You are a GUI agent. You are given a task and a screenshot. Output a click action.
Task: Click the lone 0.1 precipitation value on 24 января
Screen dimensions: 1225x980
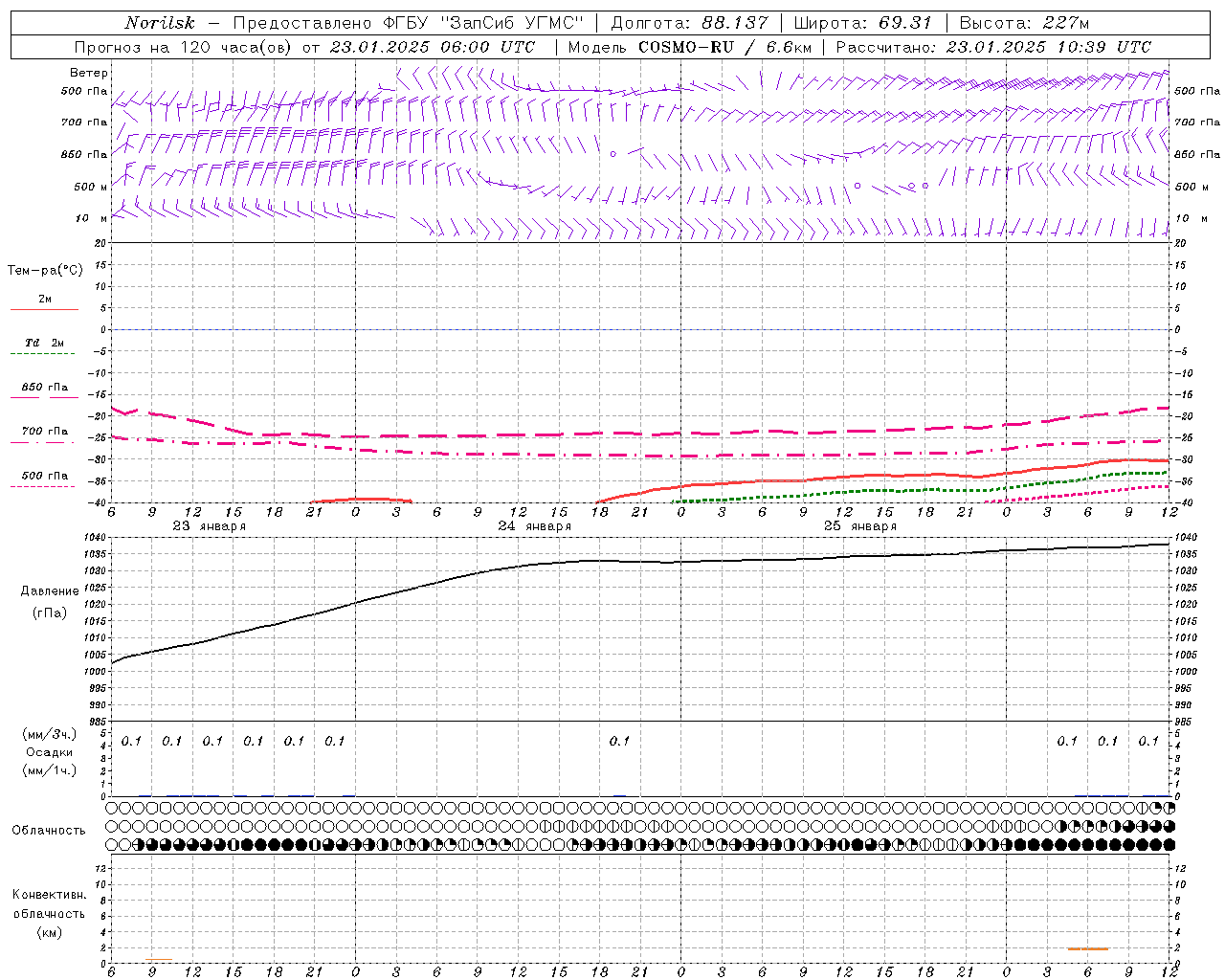click(619, 742)
